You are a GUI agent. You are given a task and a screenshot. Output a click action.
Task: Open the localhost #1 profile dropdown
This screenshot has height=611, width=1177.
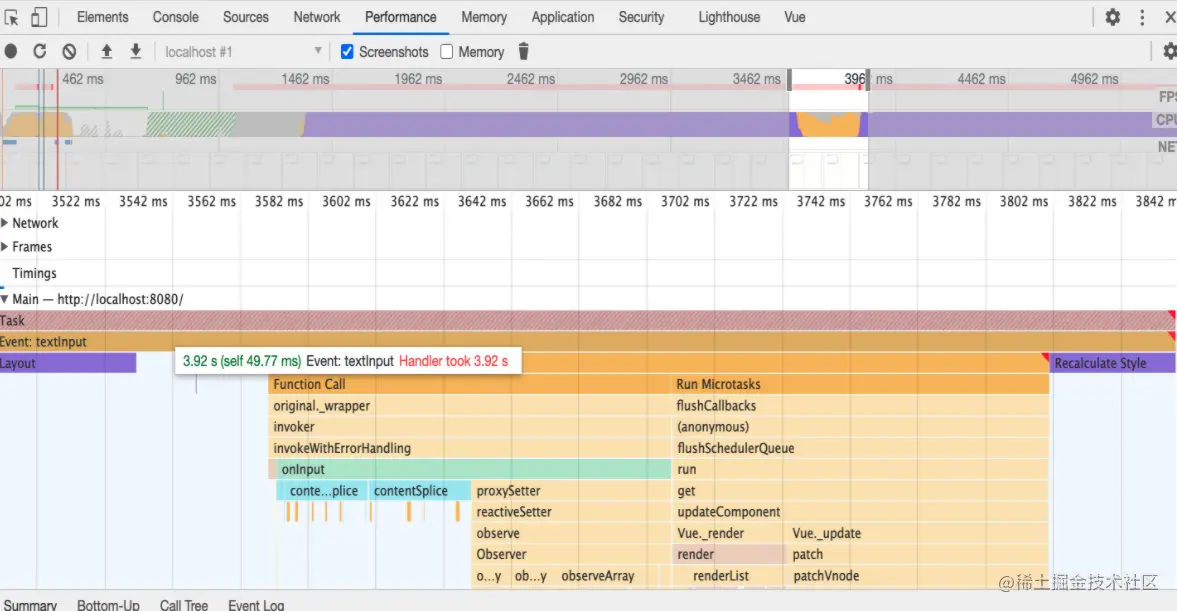point(242,52)
